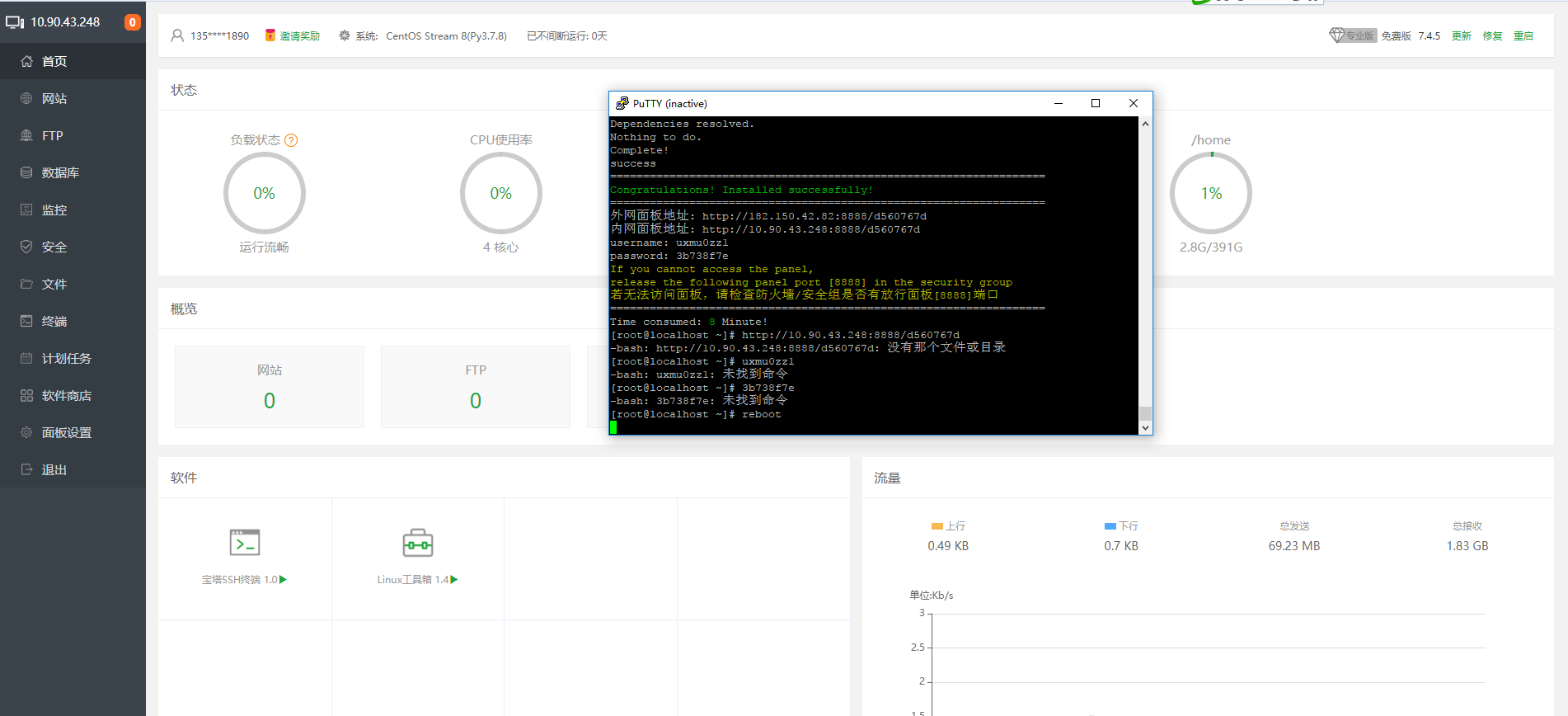Click the PuTTY window title icon
This screenshot has width=1568, height=716.
point(622,103)
